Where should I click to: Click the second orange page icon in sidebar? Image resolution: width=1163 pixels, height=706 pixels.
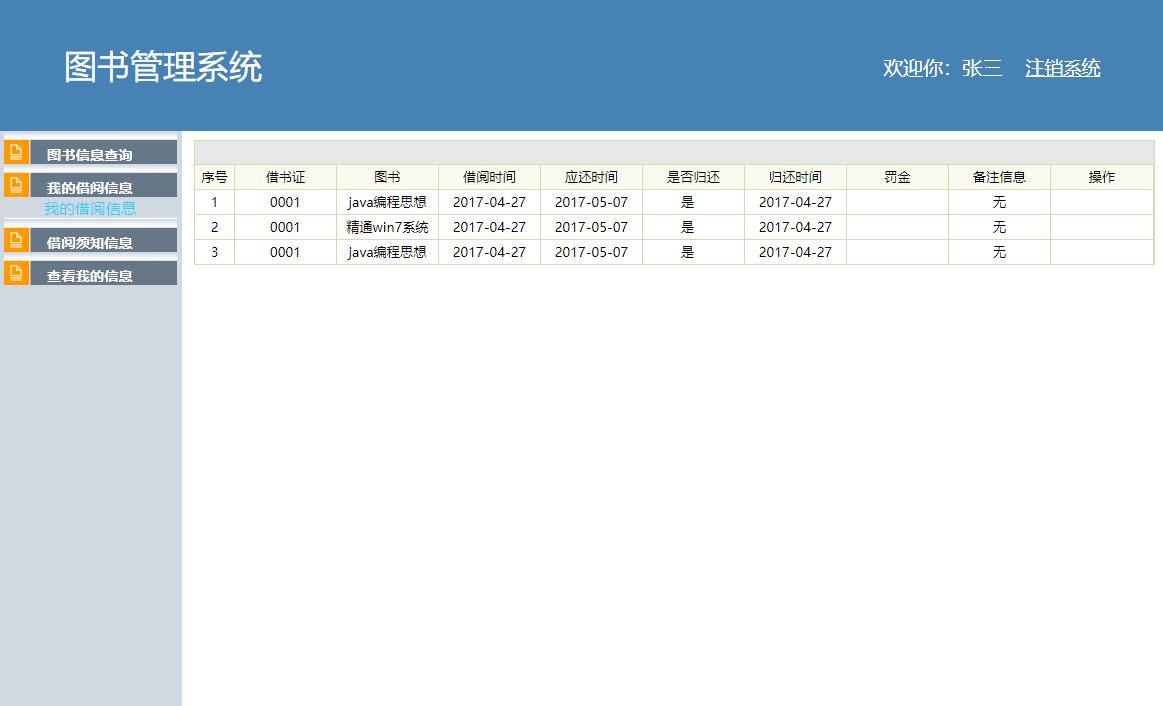pyautogui.click(x=15, y=185)
